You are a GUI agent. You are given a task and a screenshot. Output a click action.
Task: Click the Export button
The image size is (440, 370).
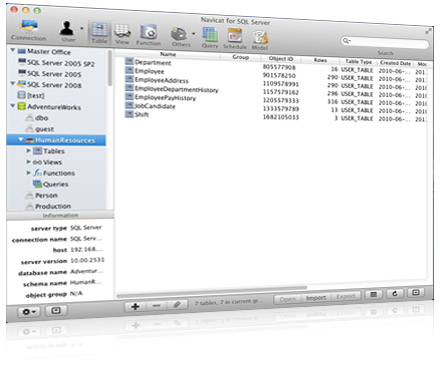346,296
